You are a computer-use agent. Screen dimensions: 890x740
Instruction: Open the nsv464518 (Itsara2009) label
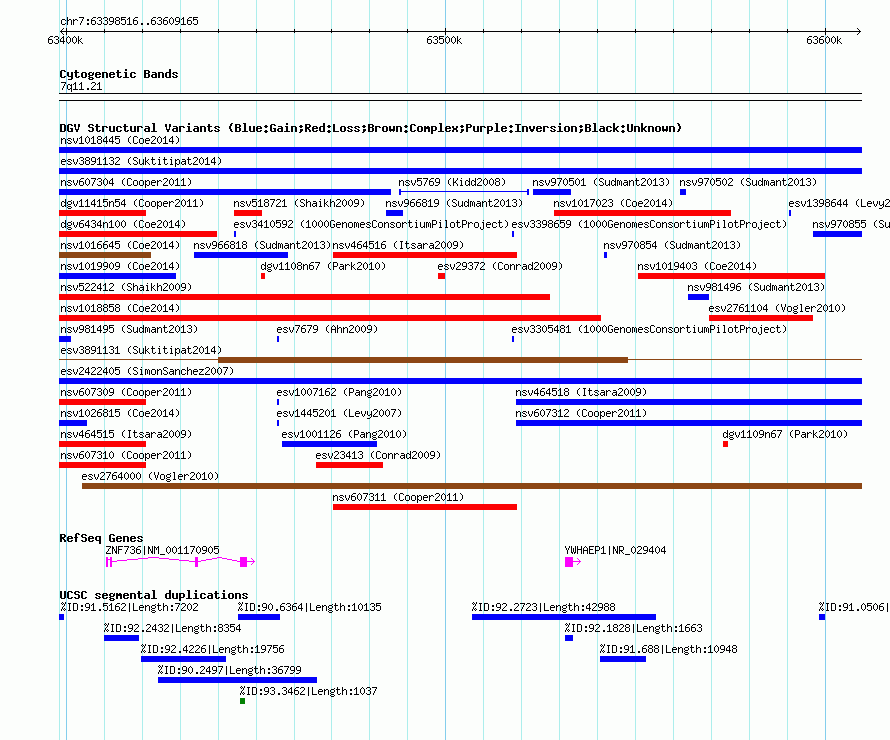[x=581, y=392]
